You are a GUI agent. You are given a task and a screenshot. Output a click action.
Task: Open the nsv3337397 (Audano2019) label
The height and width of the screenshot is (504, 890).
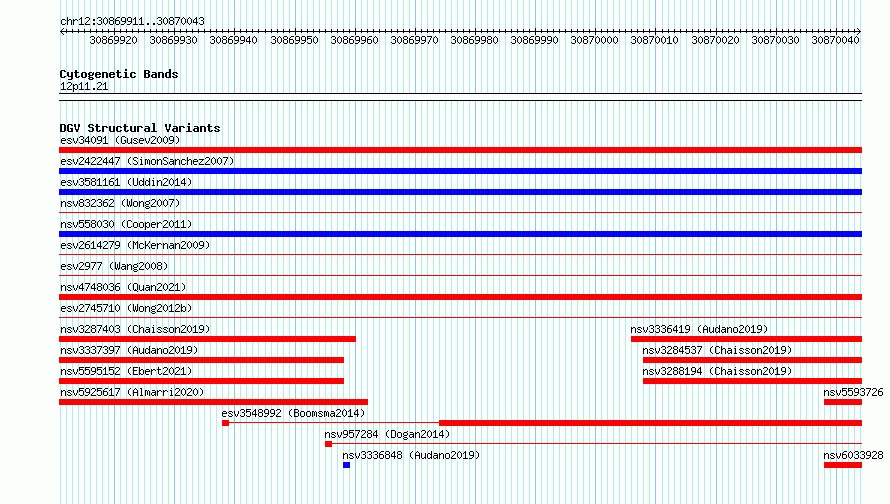(129, 350)
